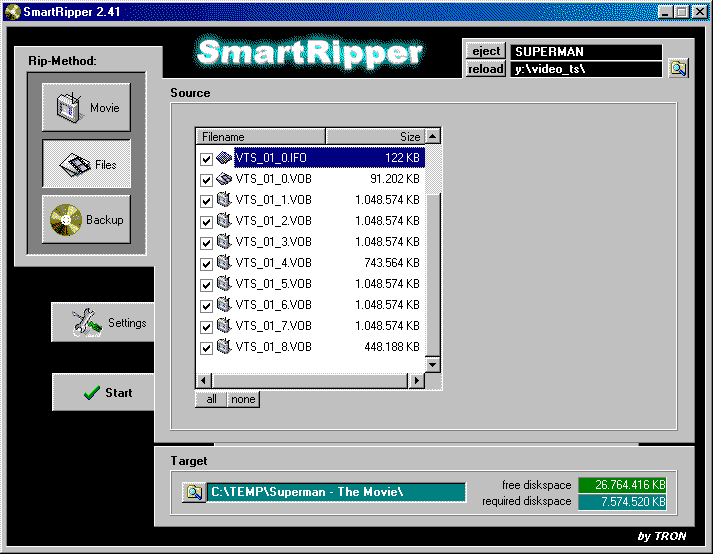This screenshot has width=713, height=554.
Task: Deselect the VTS_01_8.VOB checkbox
Action: click(x=206, y=348)
